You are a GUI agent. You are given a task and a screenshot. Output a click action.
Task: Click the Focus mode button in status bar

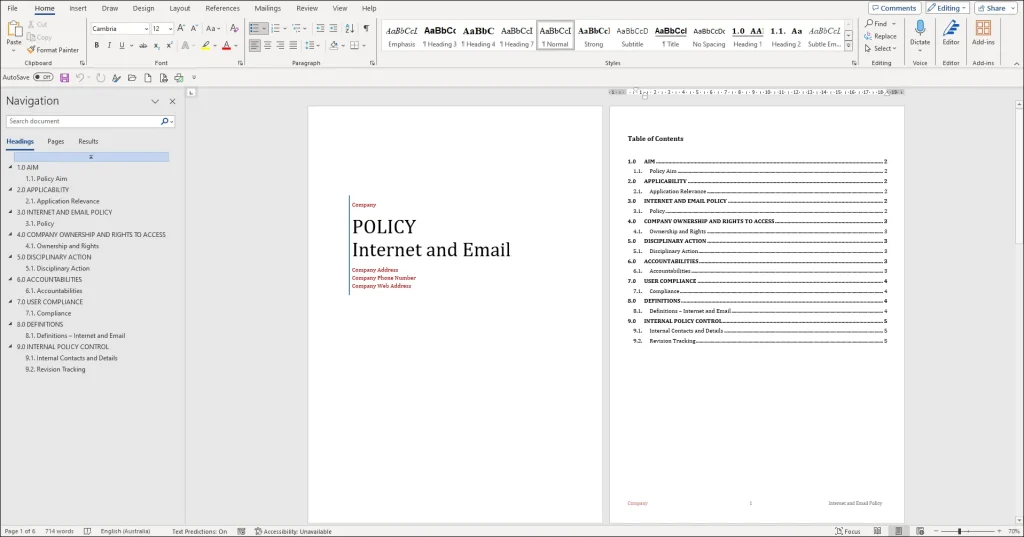(x=848, y=531)
